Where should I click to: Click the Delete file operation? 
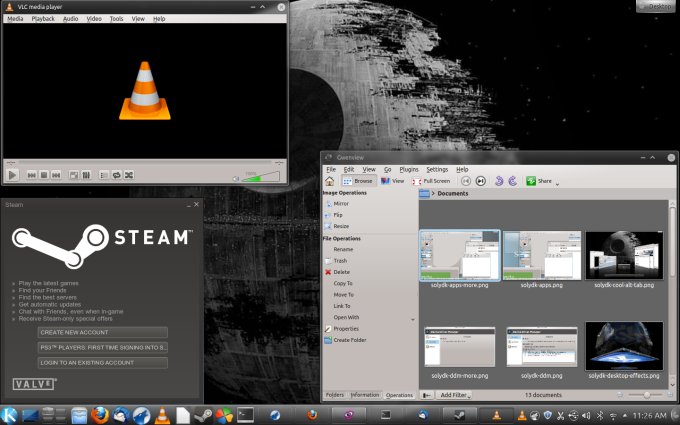(x=342, y=272)
